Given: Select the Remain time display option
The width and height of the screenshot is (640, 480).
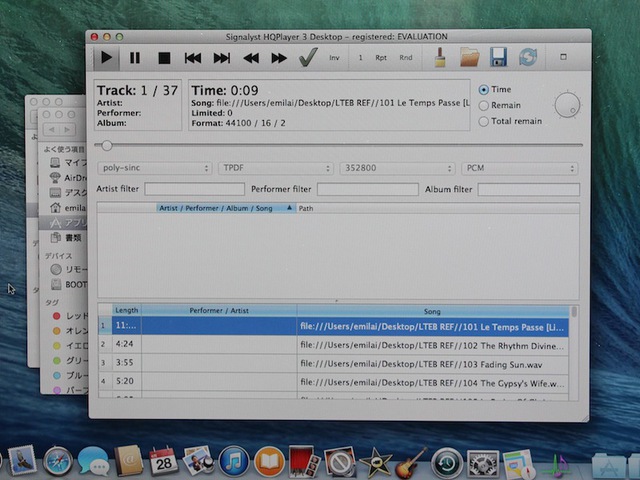Looking at the screenshot, I should (485, 105).
